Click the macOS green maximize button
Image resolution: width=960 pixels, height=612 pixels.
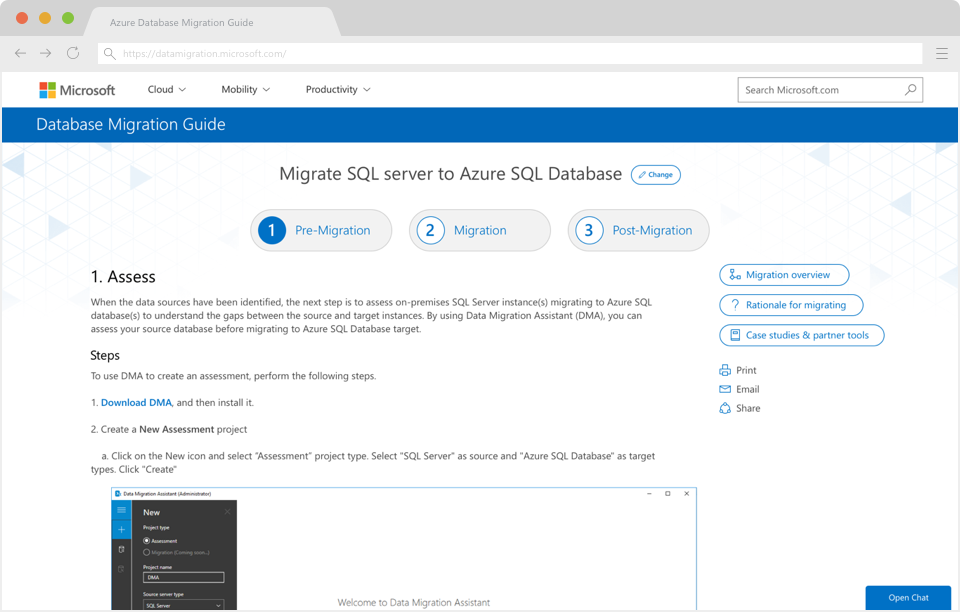point(68,18)
